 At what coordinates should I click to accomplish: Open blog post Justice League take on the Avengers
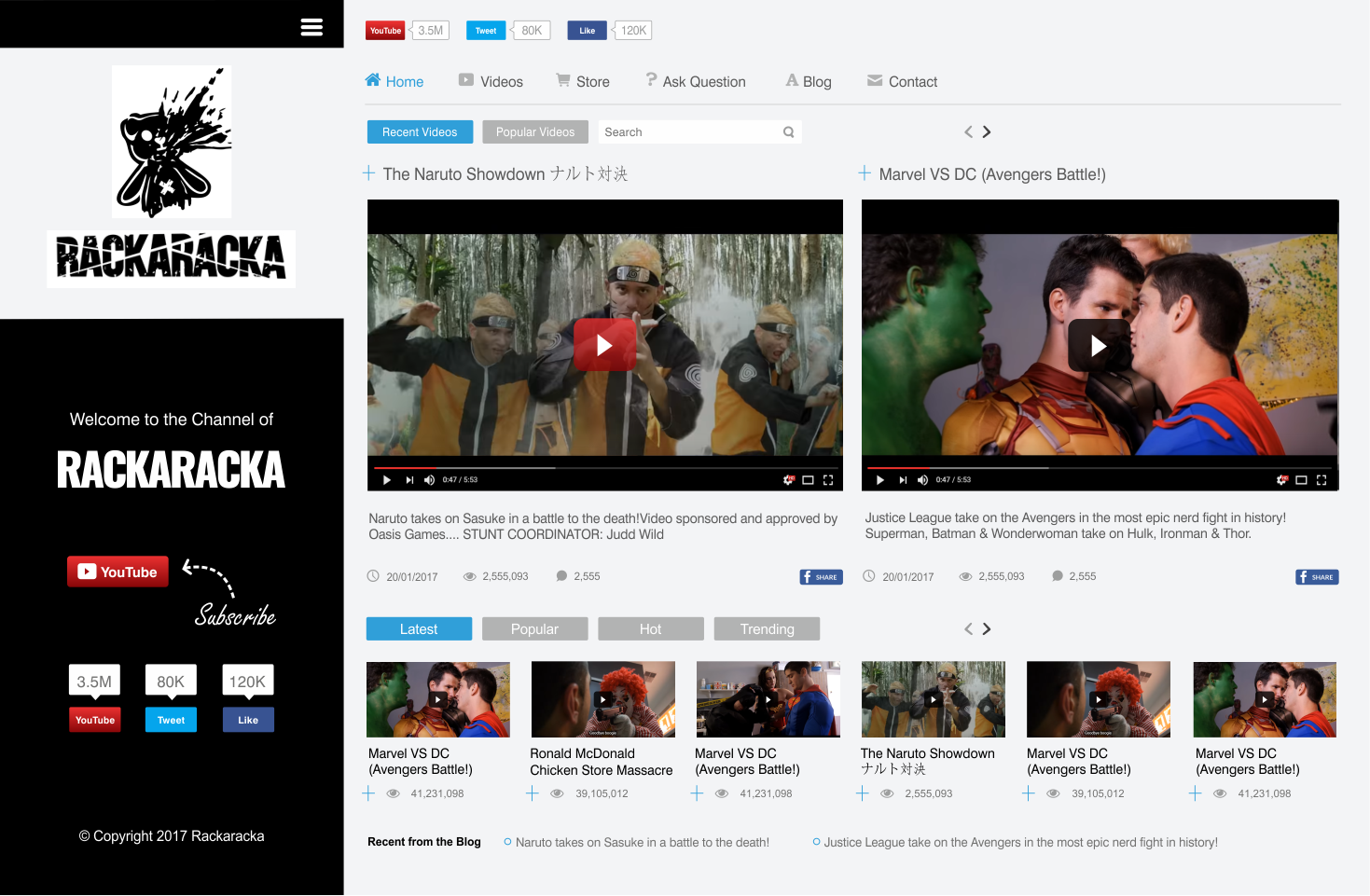1021,842
